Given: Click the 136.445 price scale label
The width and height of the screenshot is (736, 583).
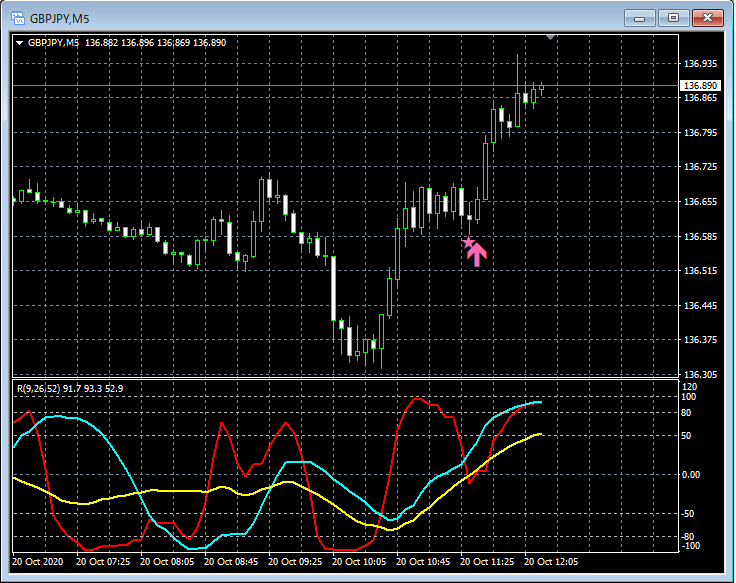Looking at the screenshot, I should 700,306.
